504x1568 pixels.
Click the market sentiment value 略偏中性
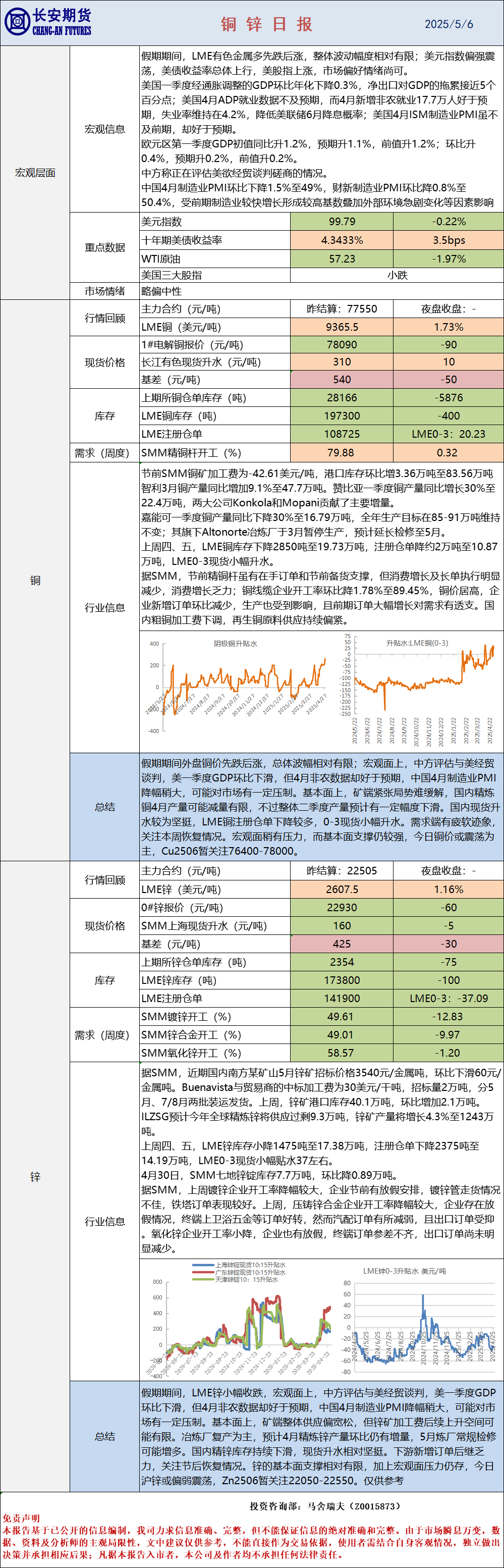click(161, 291)
